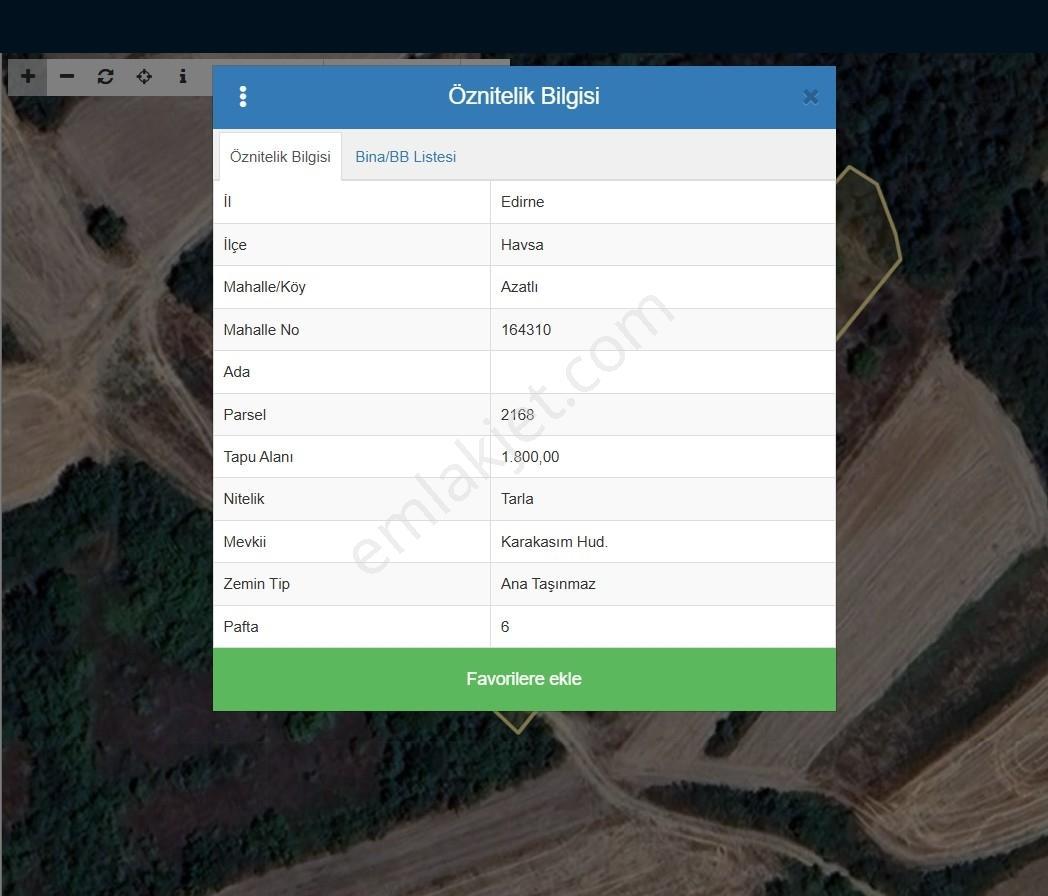Click the İl row label
The height and width of the screenshot is (896, 1048).
point(227,202)
